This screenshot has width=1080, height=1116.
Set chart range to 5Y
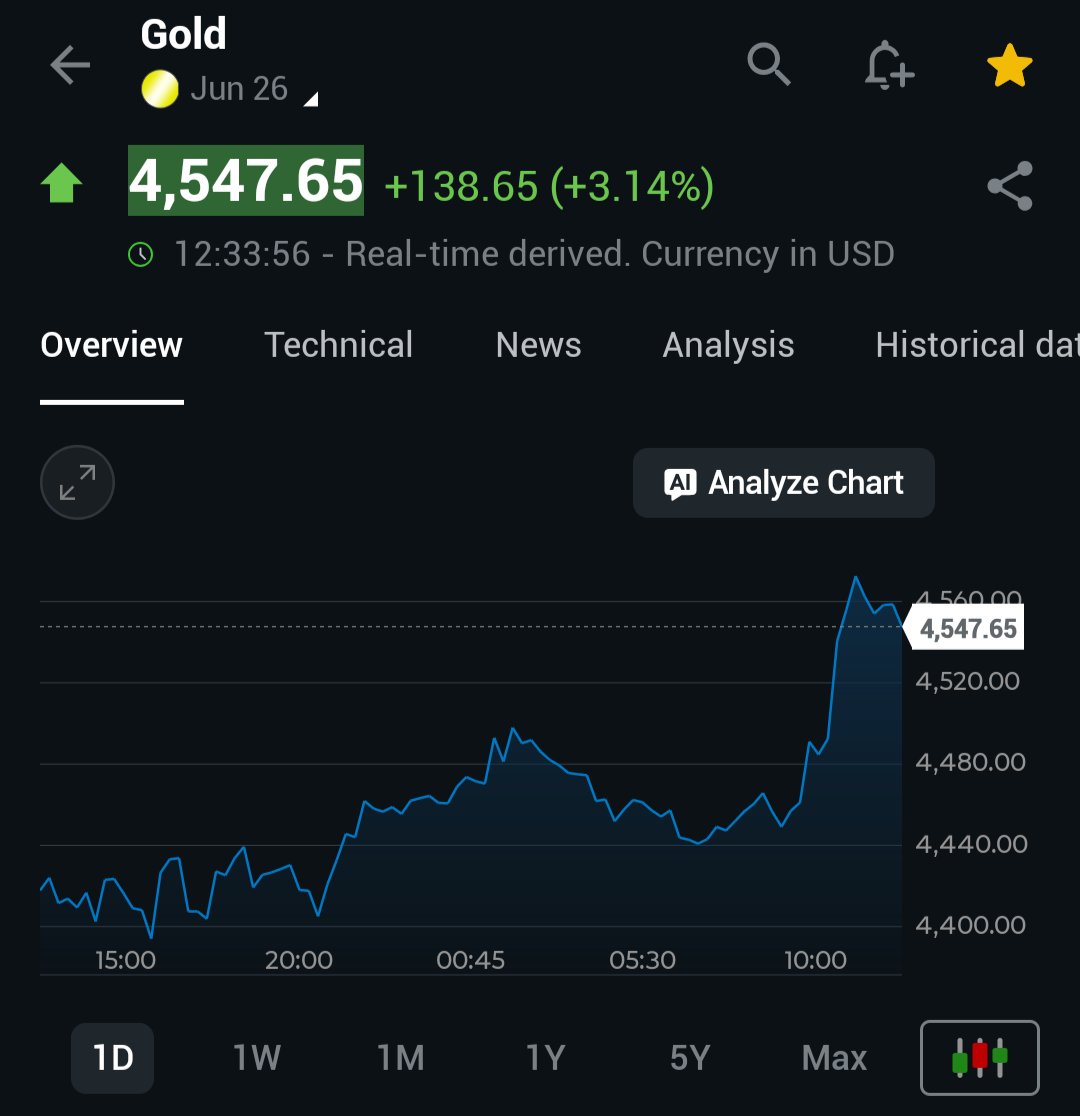690,1058
